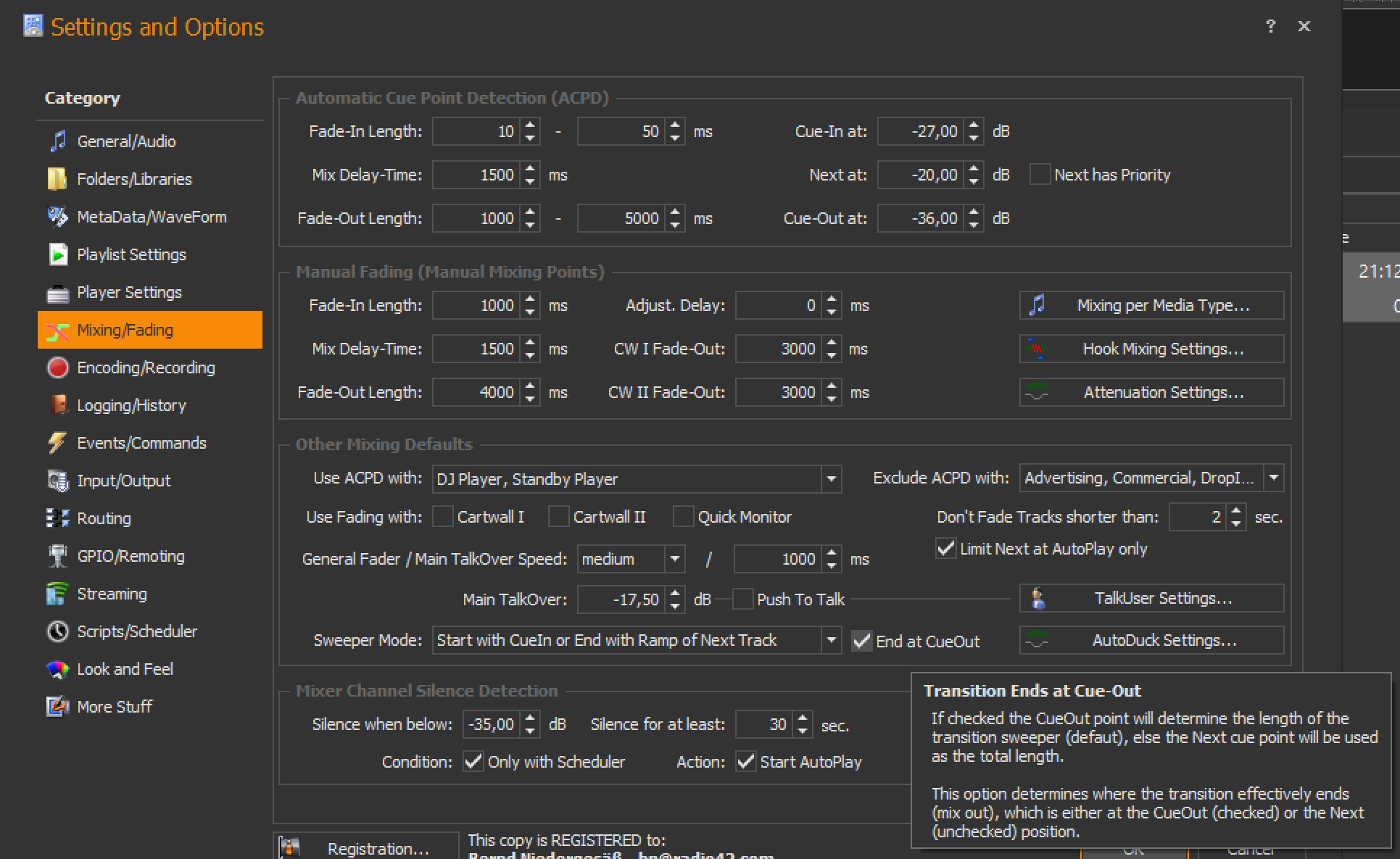This screenshot has height=859, width=1400.
Task: Click the GPIO/Remoting category icon
Action: click(x=58, y=556)
